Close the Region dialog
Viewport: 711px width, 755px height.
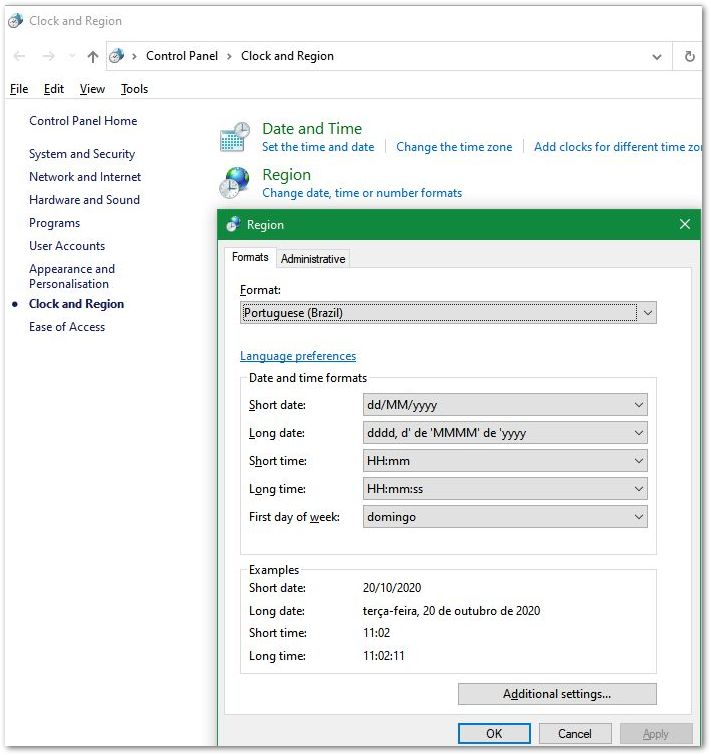click(685, 224)
